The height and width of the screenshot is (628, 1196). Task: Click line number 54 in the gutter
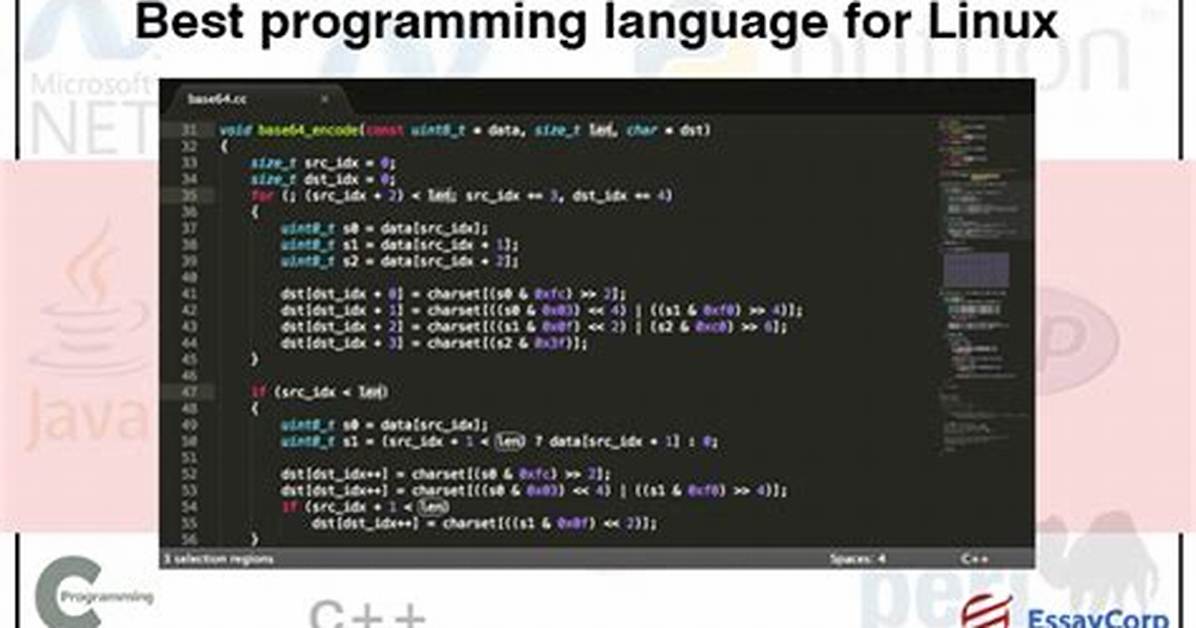coord(188,507)
